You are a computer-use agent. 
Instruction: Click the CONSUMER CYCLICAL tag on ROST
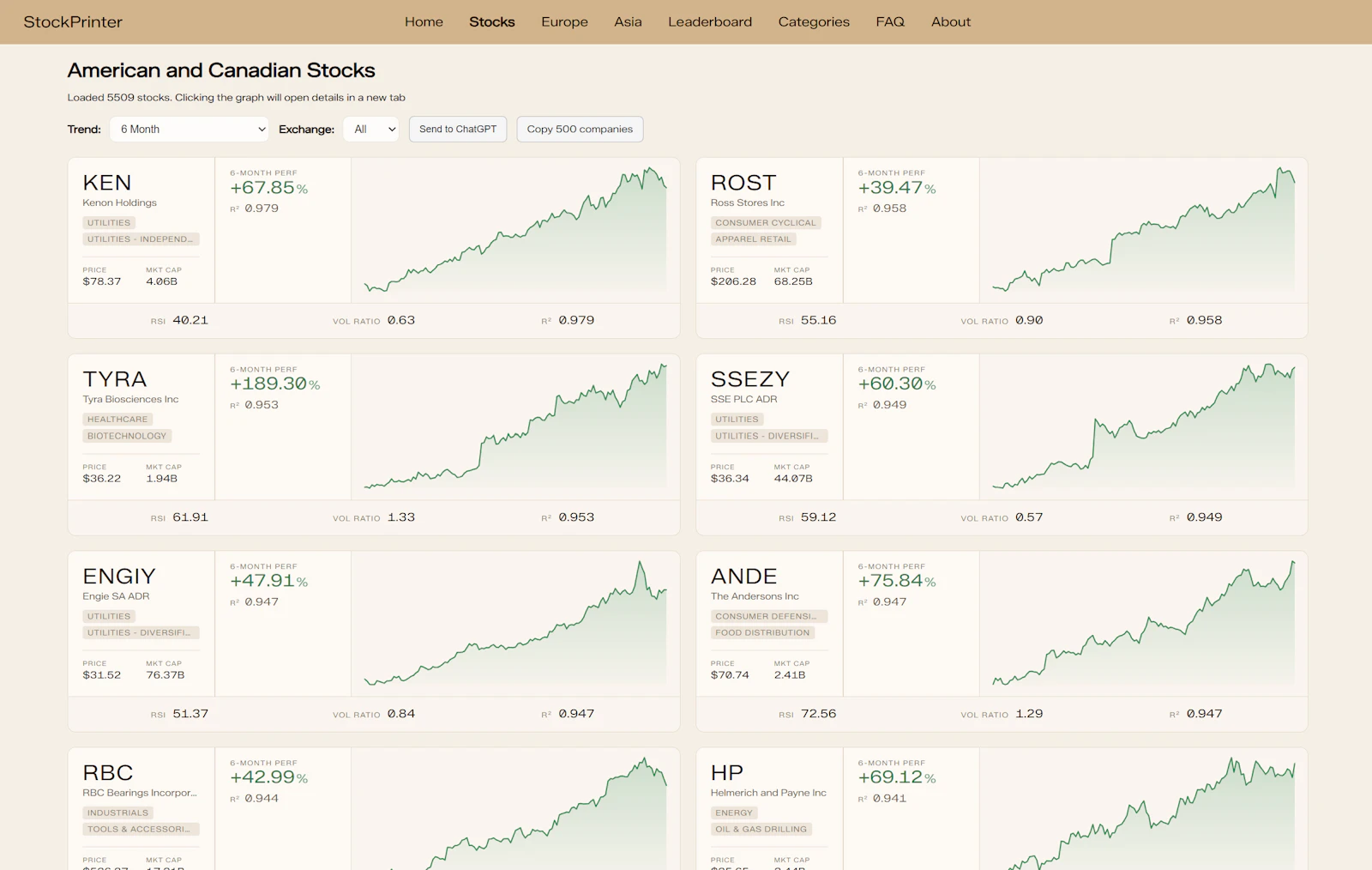pos(766,222)
